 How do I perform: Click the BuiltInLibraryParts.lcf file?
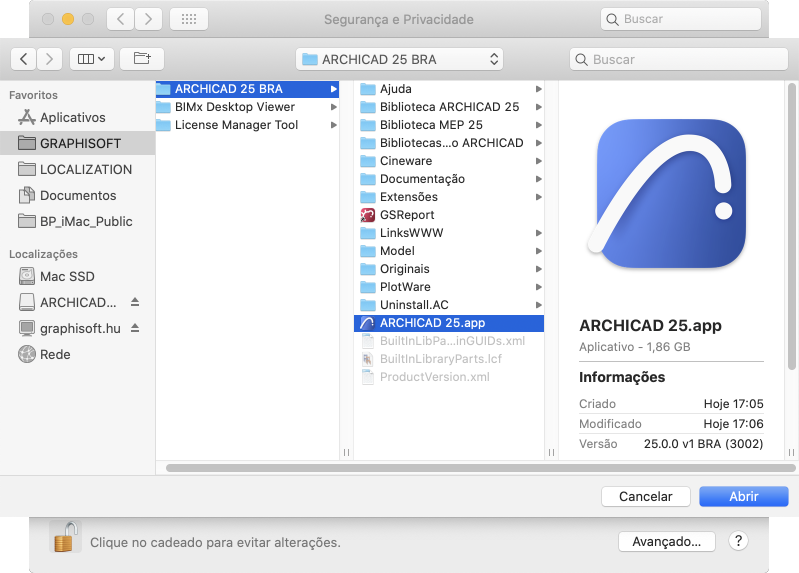(x=448, y=359)
